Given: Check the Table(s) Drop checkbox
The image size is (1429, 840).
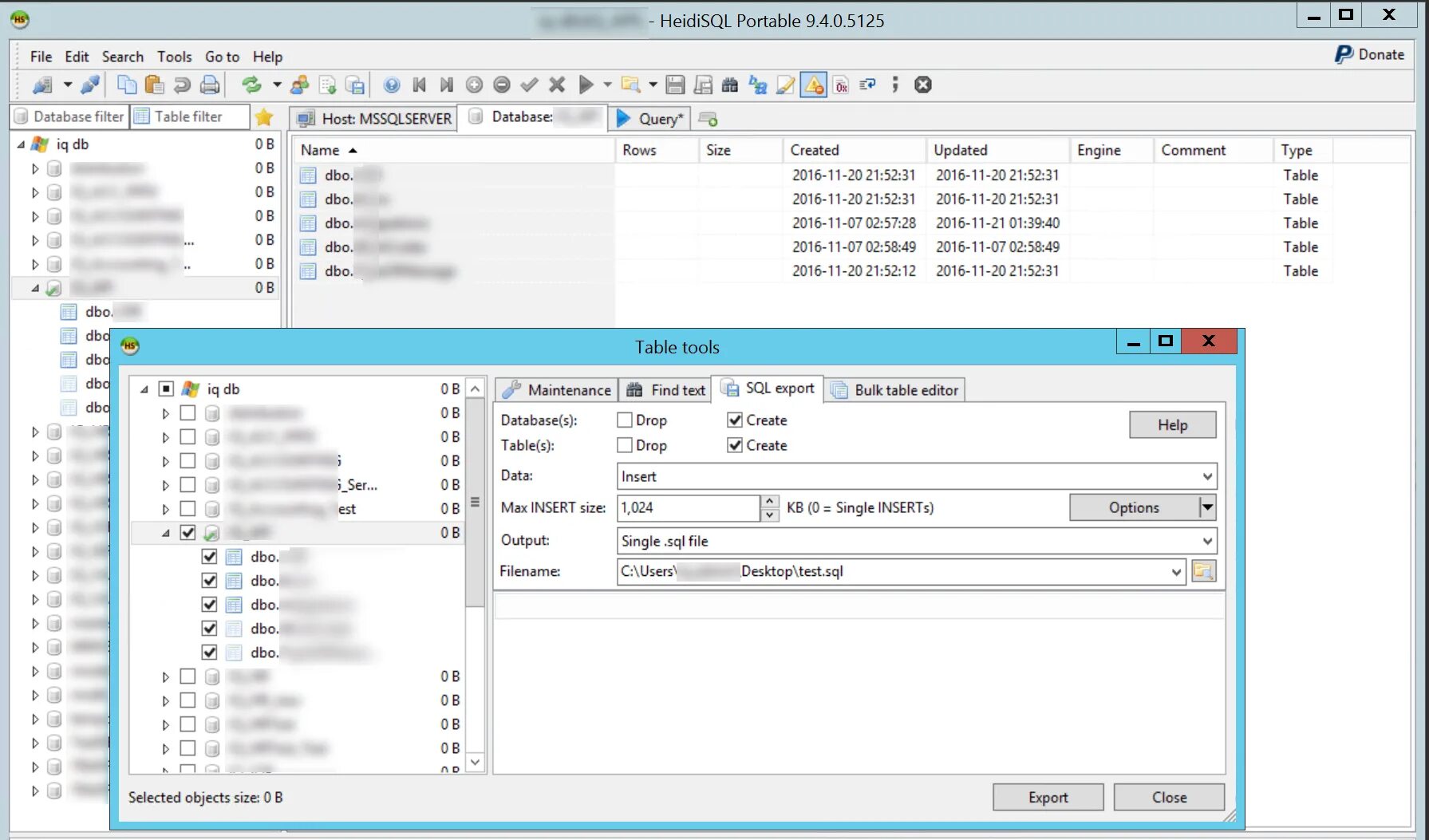Looking at the screenshot, I should [x=625, y=445].
